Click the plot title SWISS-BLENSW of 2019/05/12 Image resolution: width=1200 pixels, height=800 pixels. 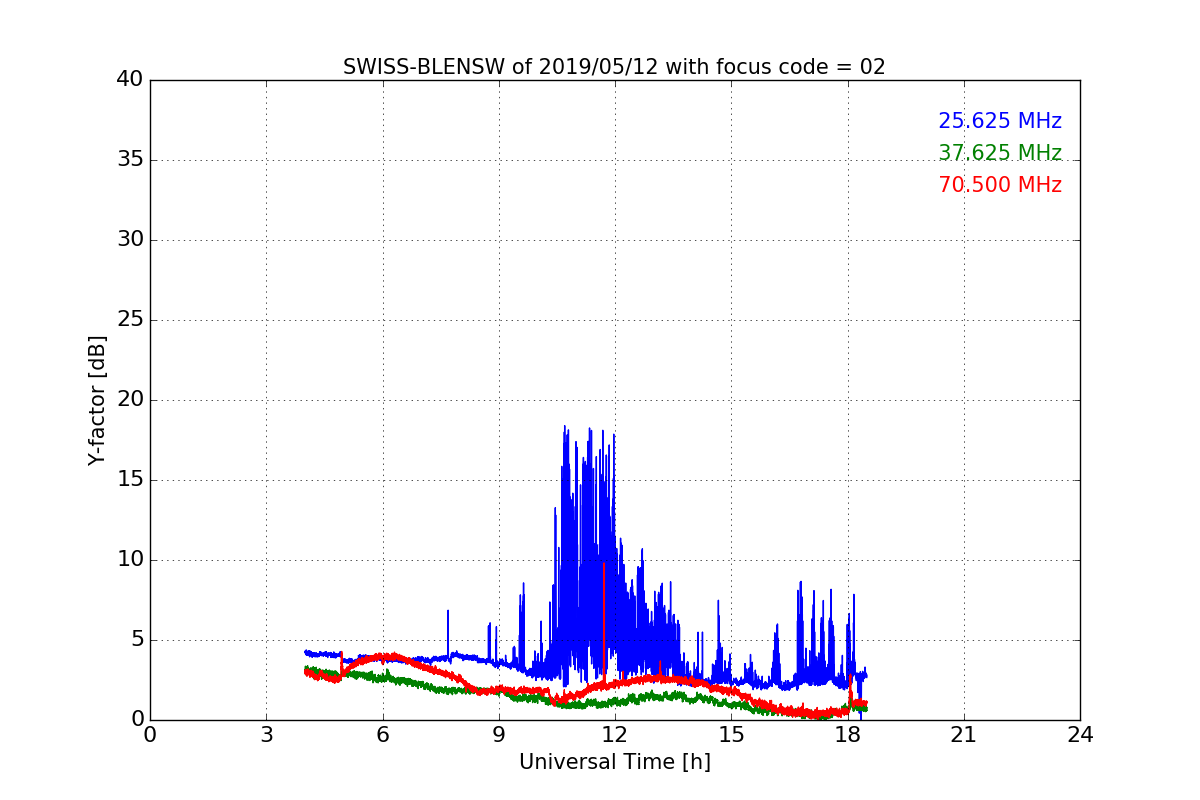coord(614,67)
